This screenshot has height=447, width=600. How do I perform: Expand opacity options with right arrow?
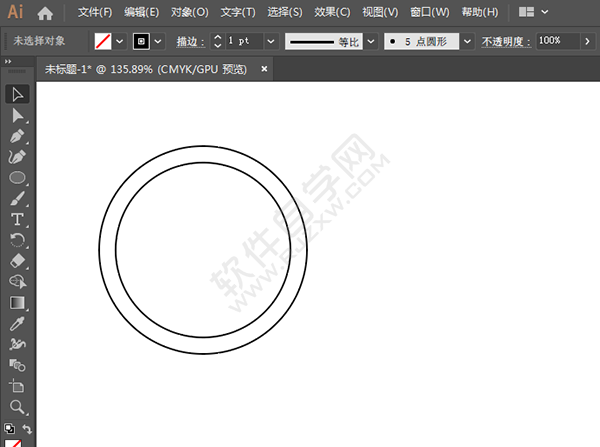(x=587, y=41)
